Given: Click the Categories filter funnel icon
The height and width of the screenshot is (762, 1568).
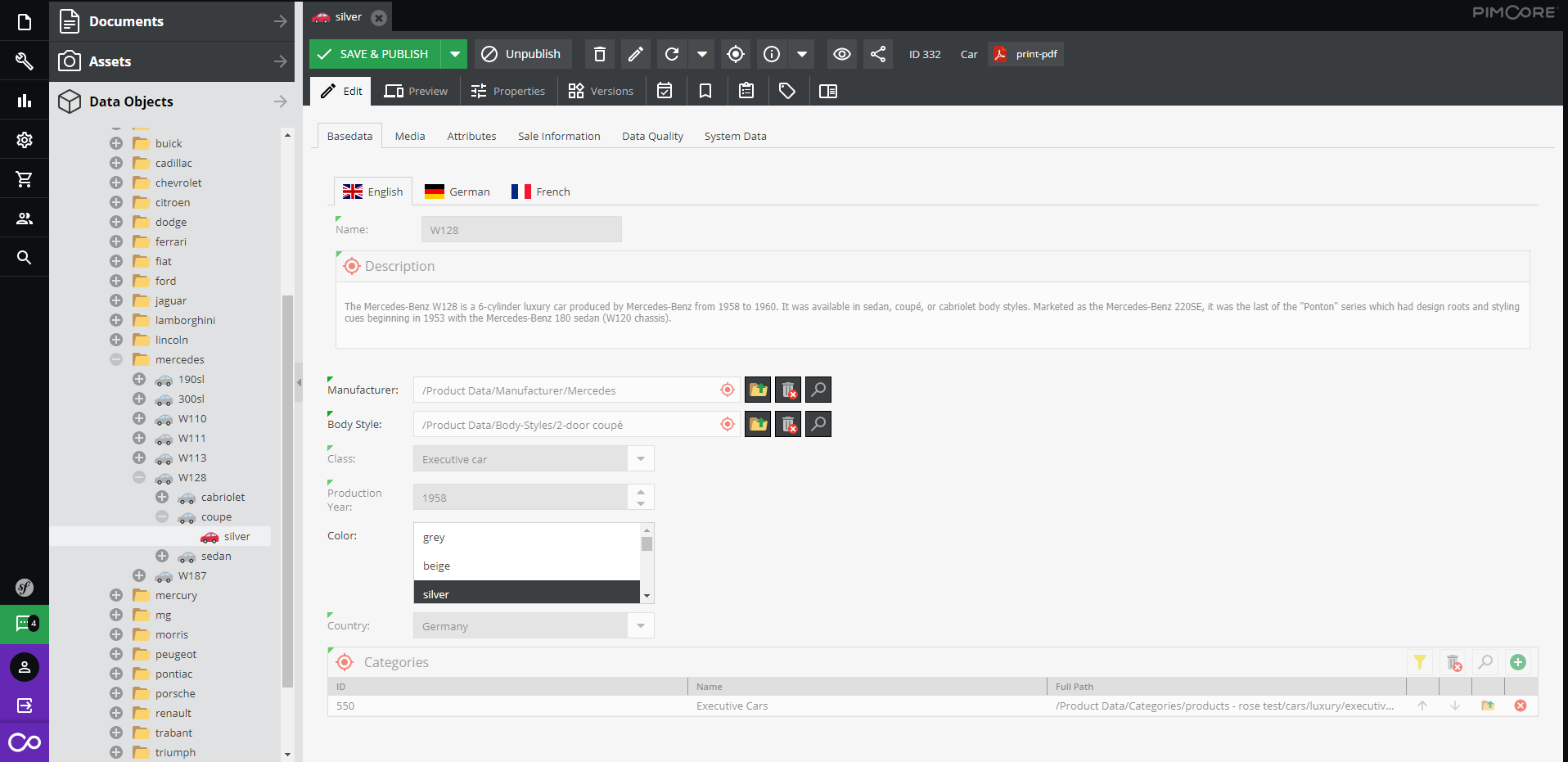Looking at the screenshot, I should [1420, 662].
